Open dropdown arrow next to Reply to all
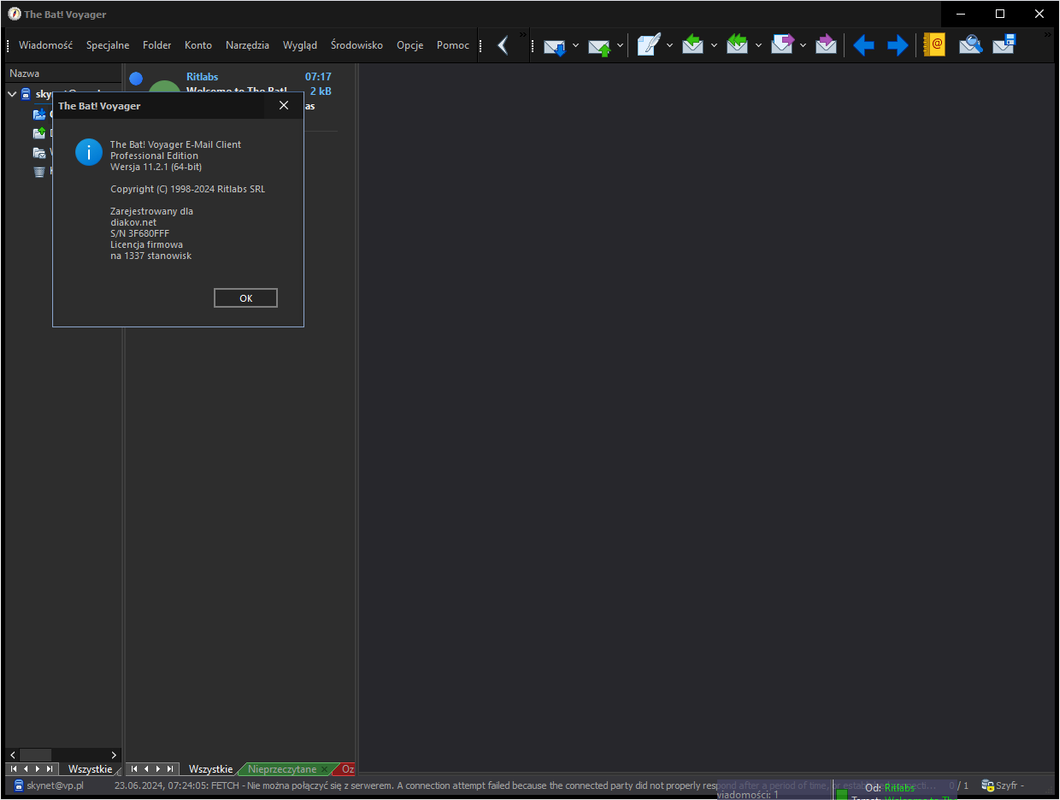Viewport: 1060px width, 800px height. click(758, 45)
